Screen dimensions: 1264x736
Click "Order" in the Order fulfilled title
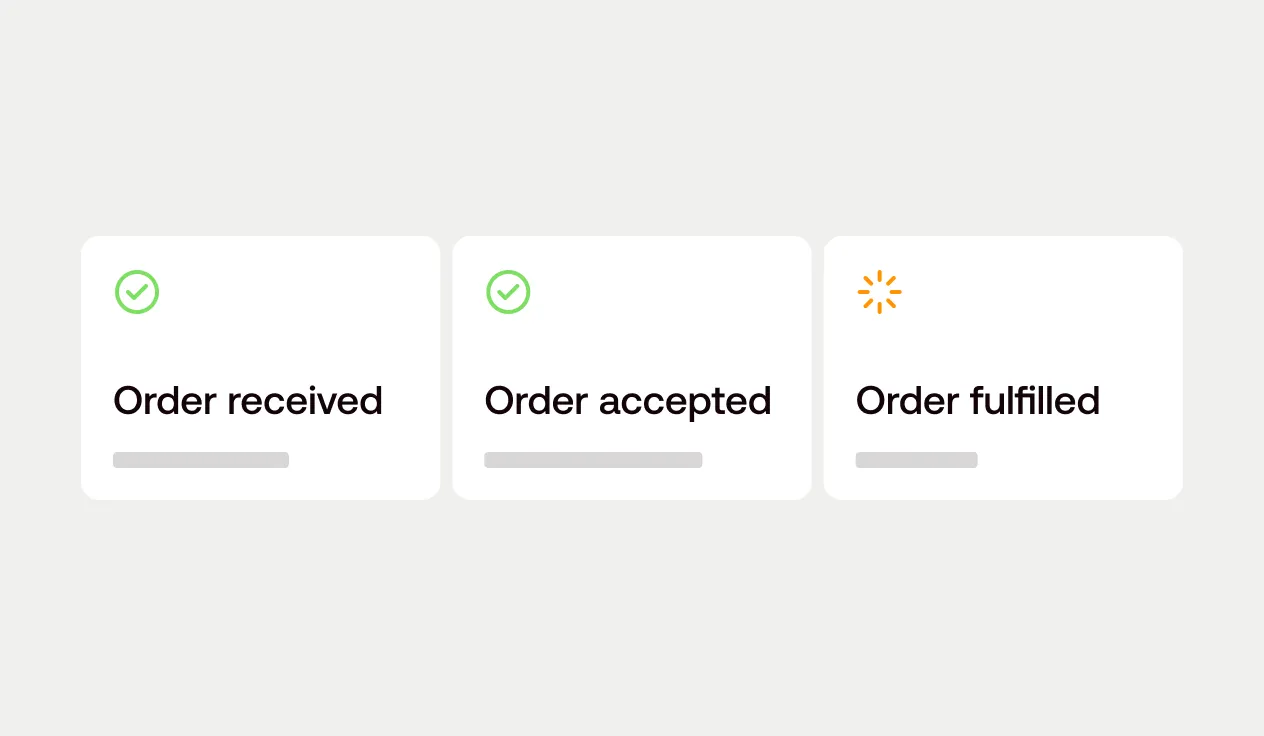907,401
